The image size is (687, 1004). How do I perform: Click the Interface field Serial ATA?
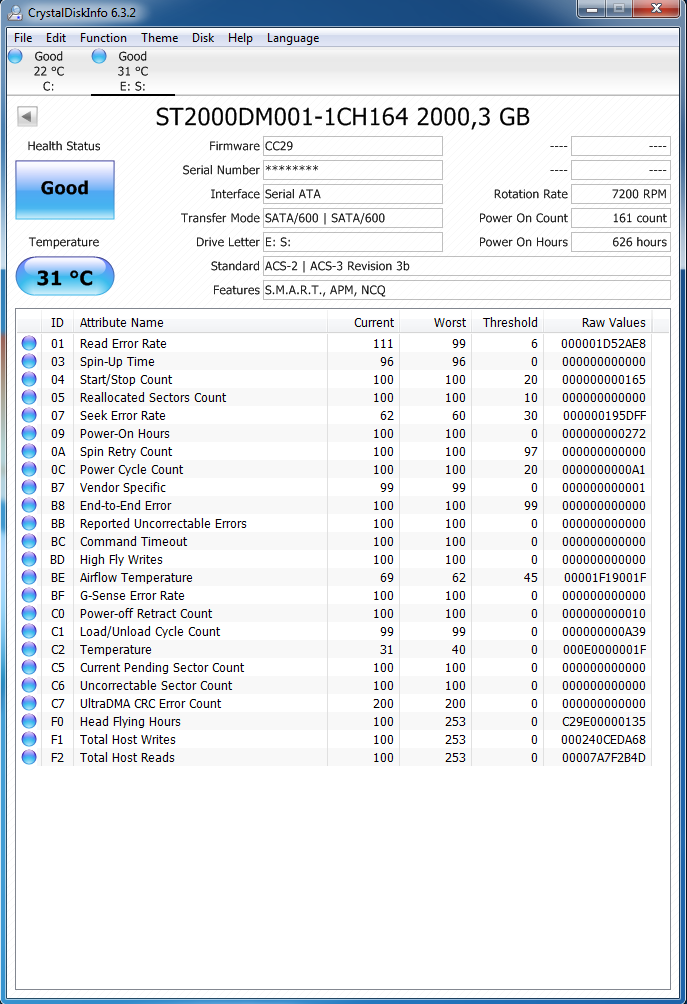click(353, 194)
